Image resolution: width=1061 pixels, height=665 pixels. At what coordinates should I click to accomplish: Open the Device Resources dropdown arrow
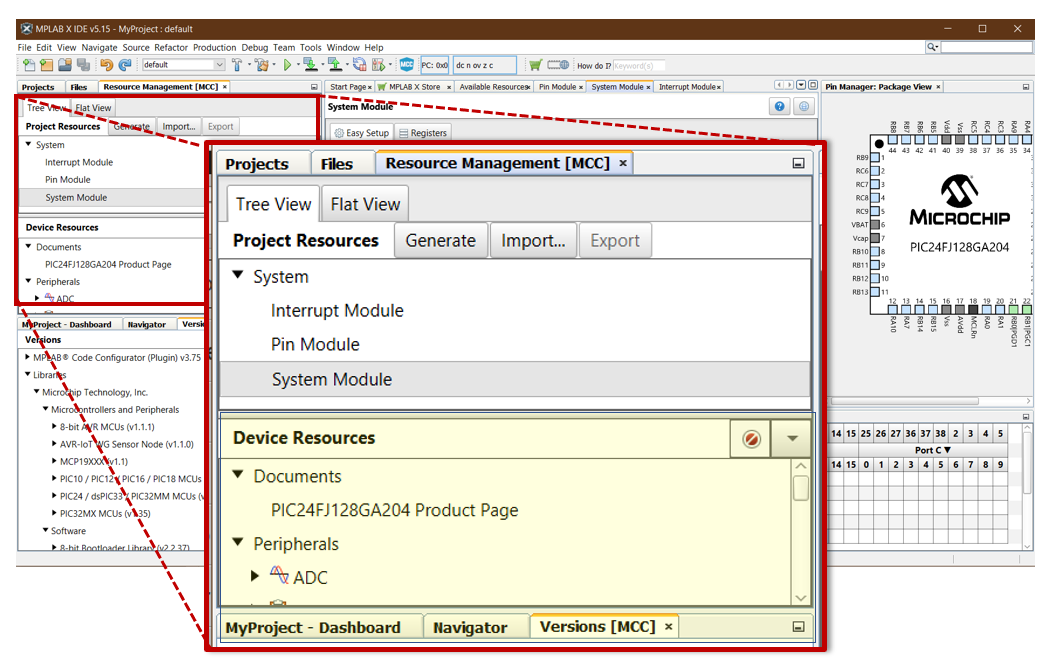(x=792, y=438)
